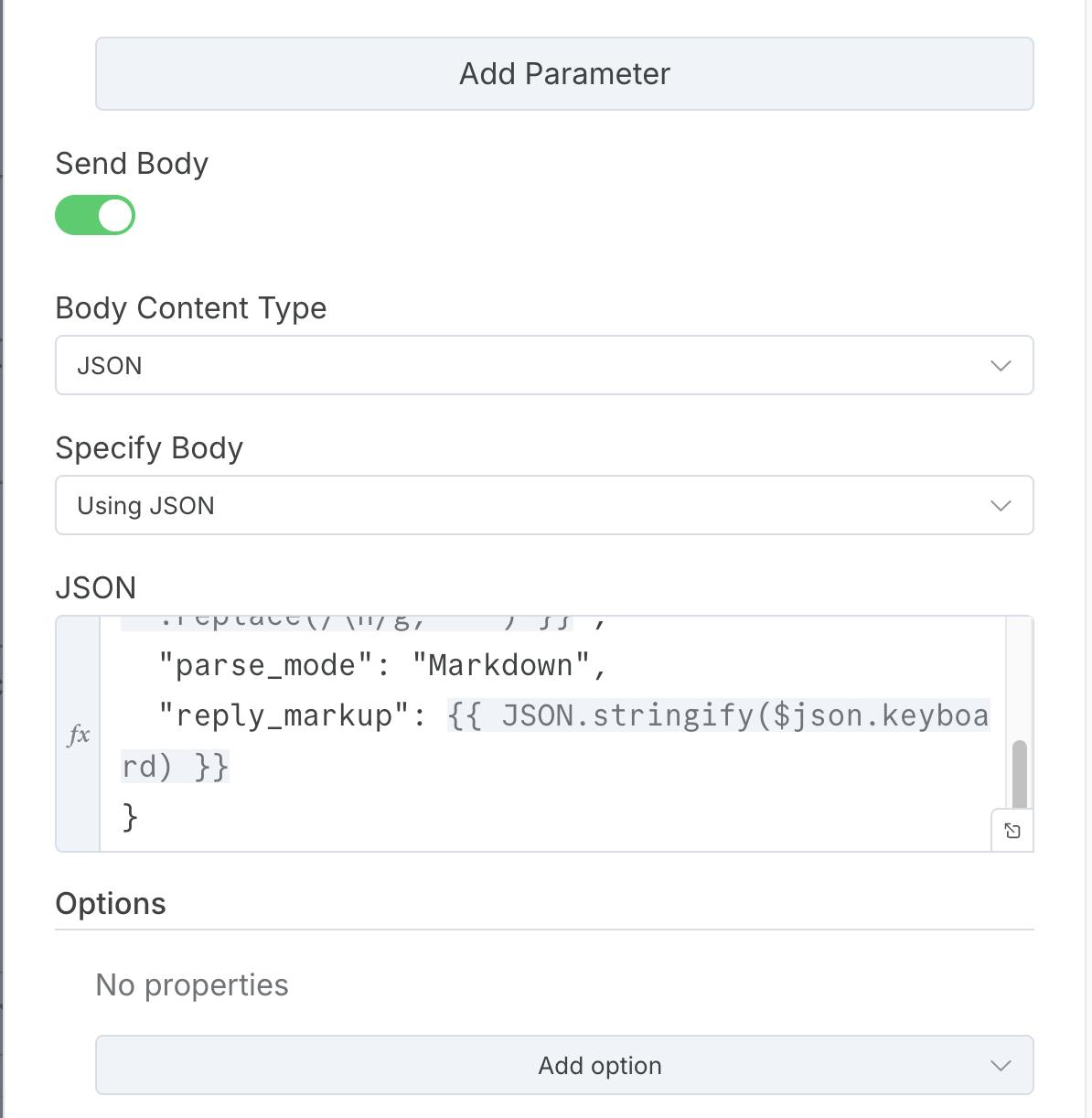
Task: Click the chevron on the Body Content Type selector
Action: [x=1001, y=365]
